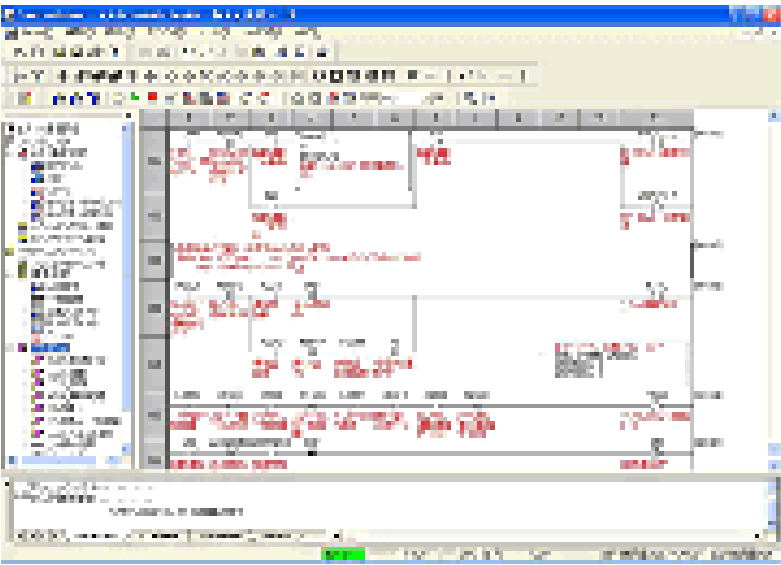This screenshot has height=565, width=781.
Task: Click the red stop icon in the third toolbar row
Action: [x=151, y=98]
